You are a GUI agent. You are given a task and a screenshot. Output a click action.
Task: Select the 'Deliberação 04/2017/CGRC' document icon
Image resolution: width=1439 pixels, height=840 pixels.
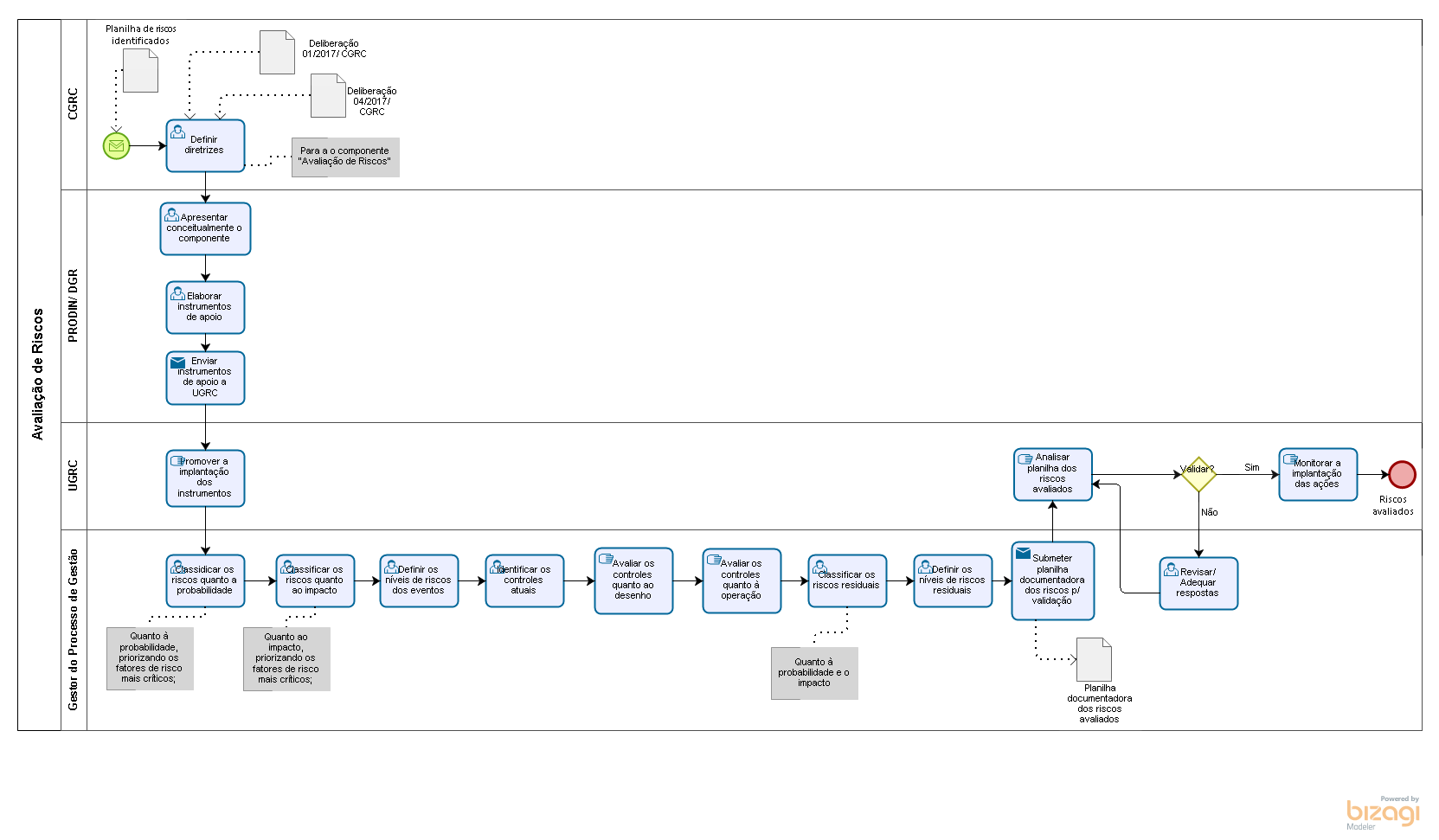click(x=328, y=95)
